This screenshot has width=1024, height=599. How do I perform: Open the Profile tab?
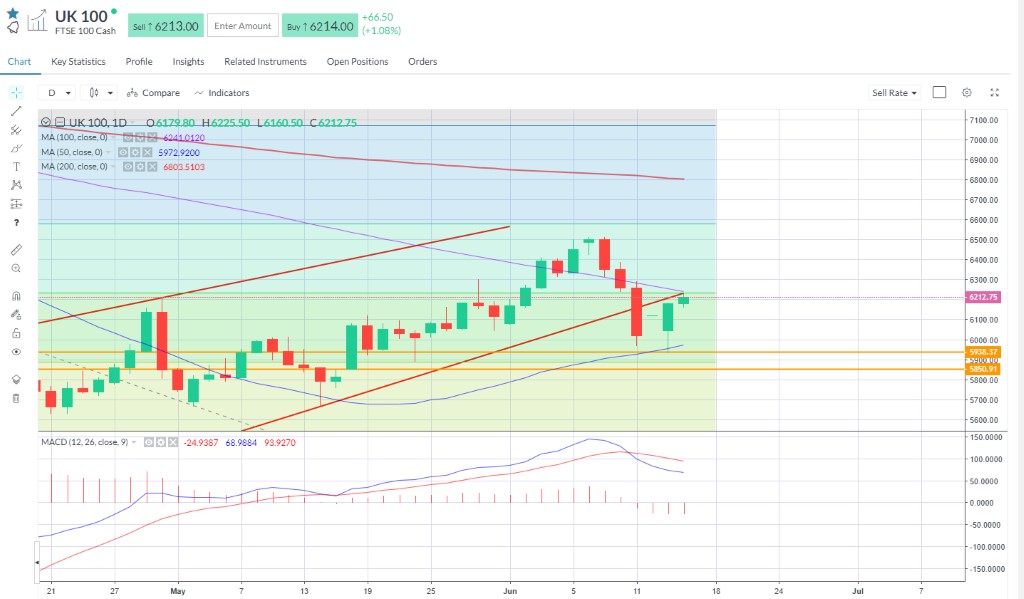pos(139,61)
